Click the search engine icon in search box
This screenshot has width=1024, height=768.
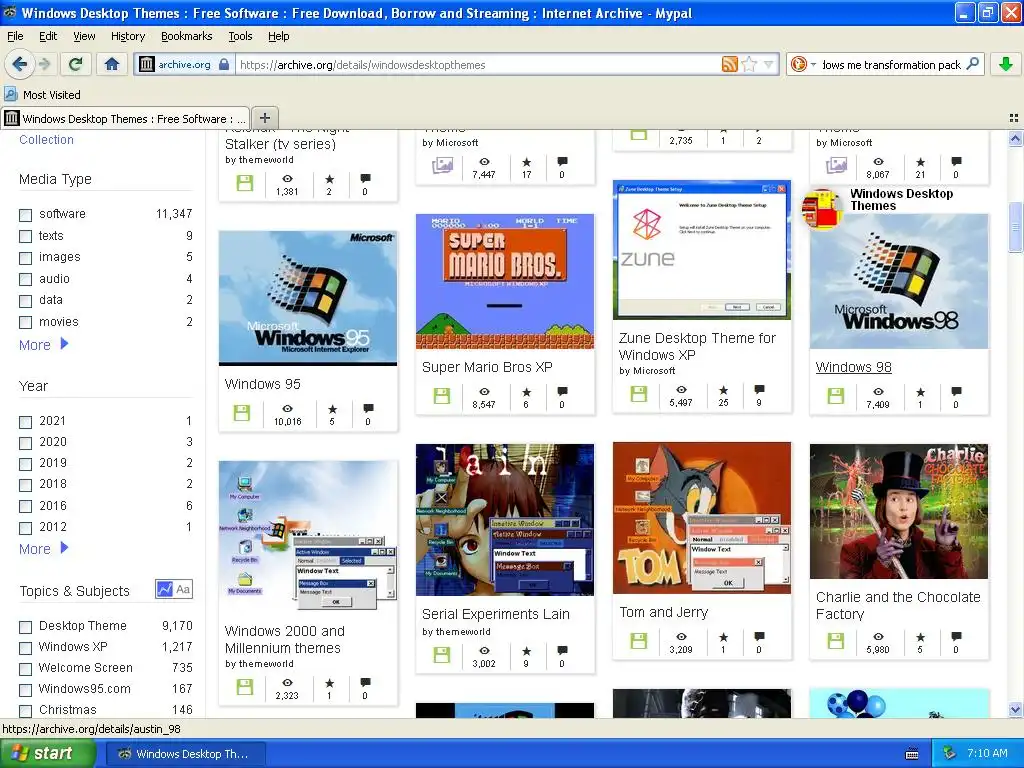coord(798,64)
